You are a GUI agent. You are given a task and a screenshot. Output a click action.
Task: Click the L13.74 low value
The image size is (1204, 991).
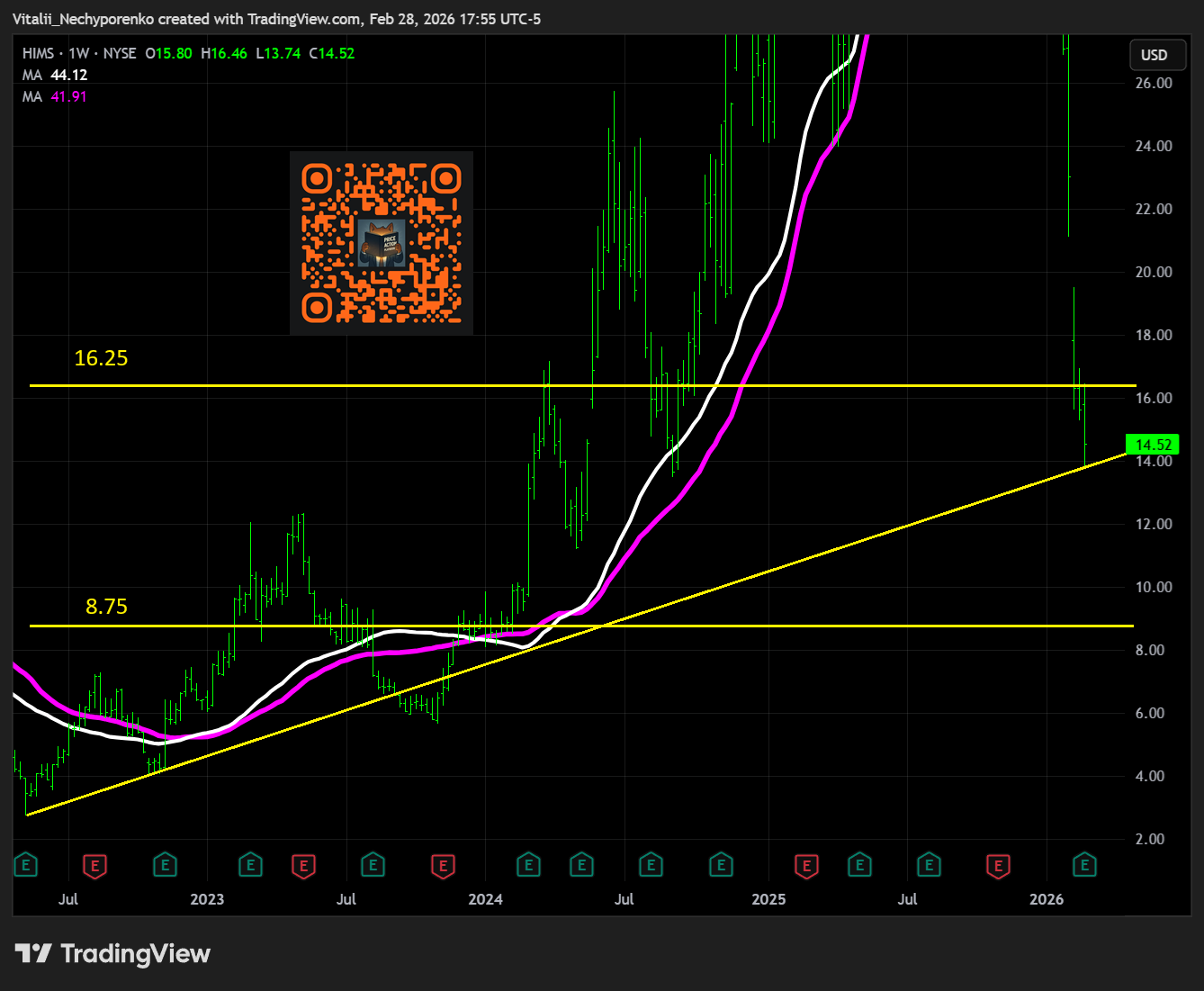[x=278, y=53]
